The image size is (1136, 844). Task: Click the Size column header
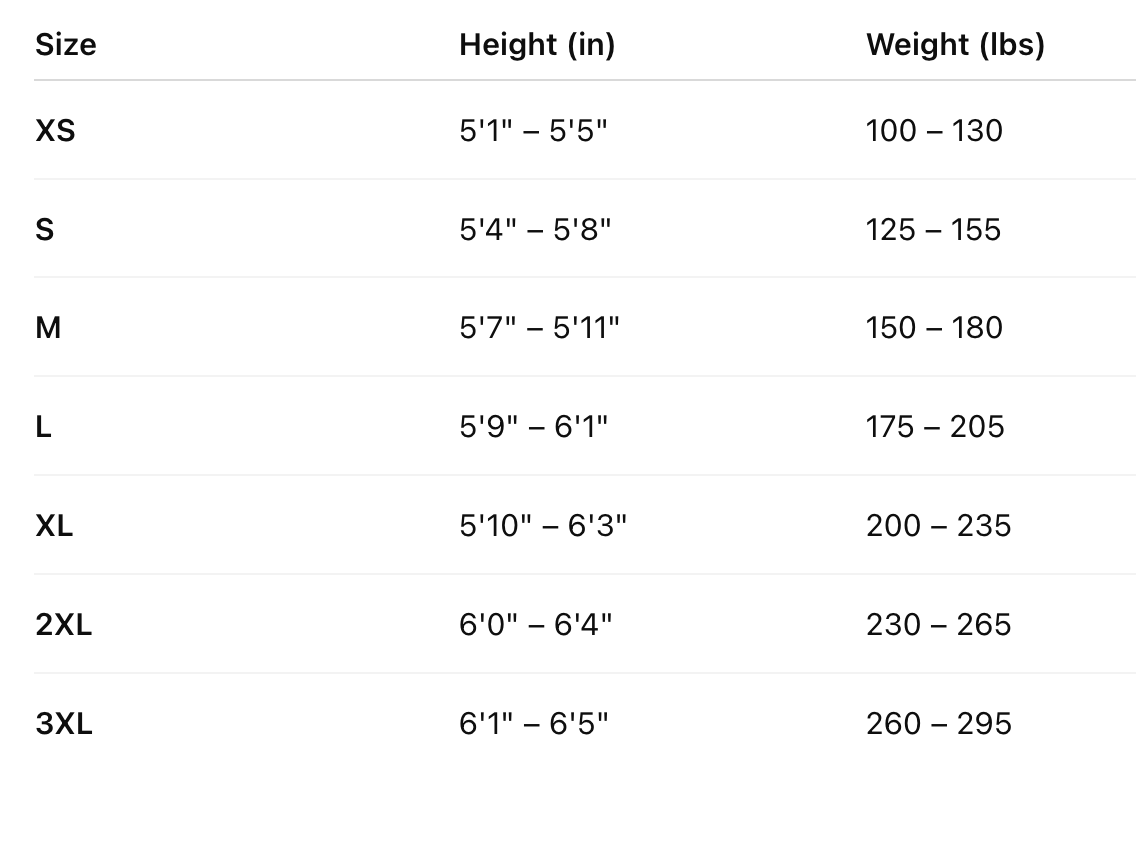pyautogui.click(x=66, y=45)
